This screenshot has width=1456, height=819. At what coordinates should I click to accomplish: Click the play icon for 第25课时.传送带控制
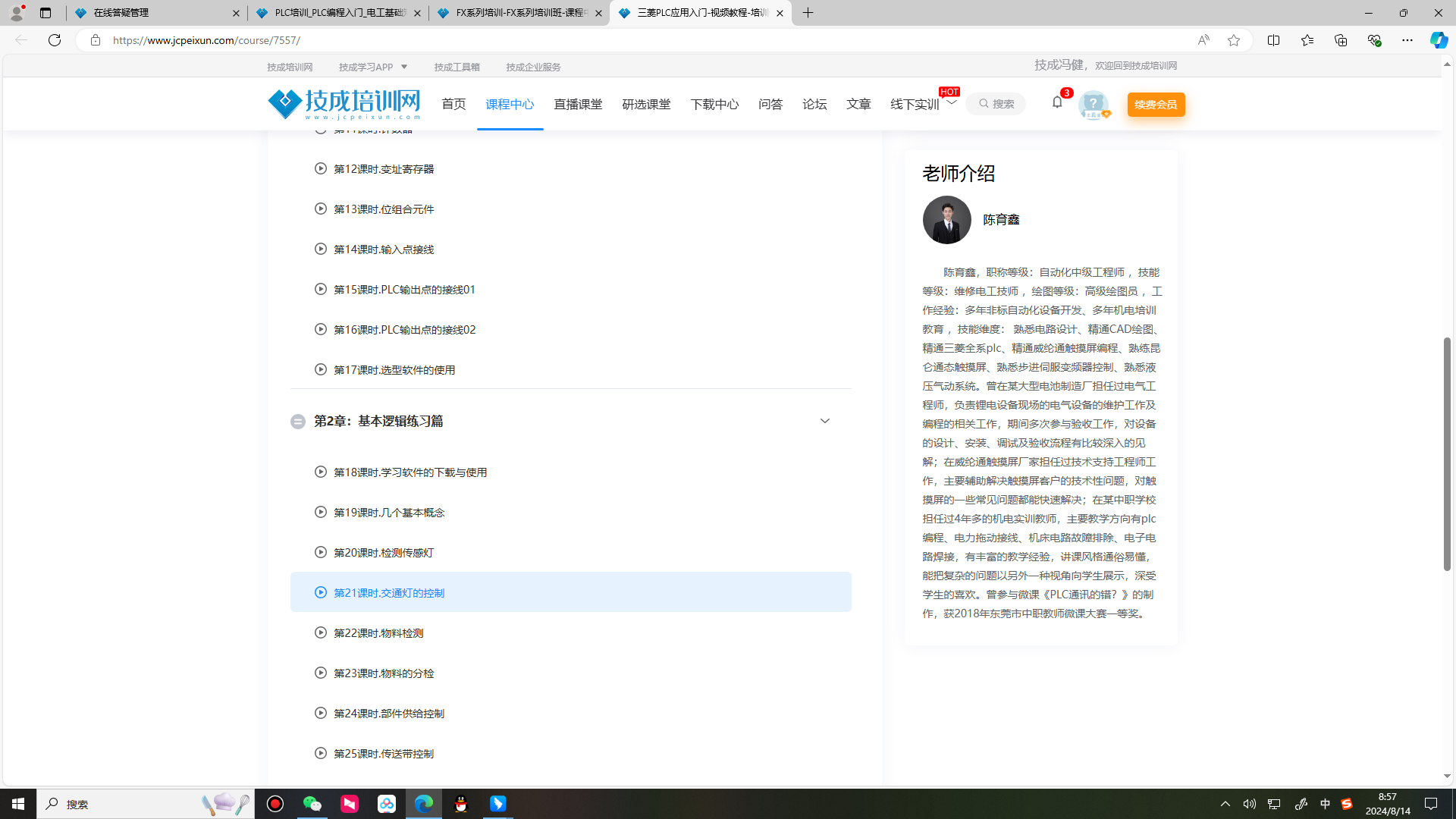coord(321,753)
